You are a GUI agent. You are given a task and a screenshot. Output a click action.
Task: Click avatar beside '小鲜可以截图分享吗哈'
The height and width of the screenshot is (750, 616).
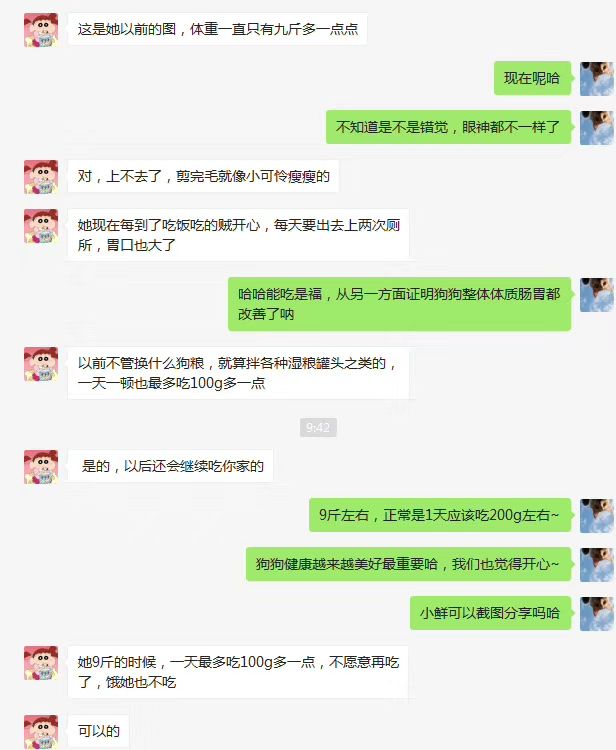point(597,614)
